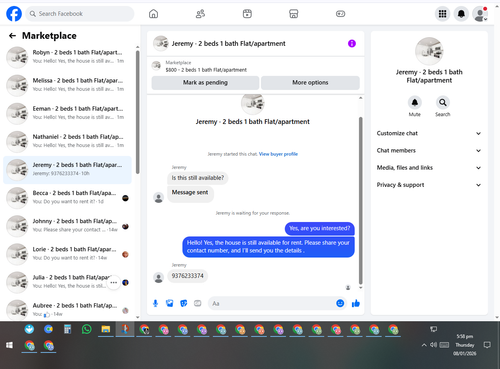The image size is (500, 369).
Task: Click the 'Is this still available?' message
Action: click(198, 178)
